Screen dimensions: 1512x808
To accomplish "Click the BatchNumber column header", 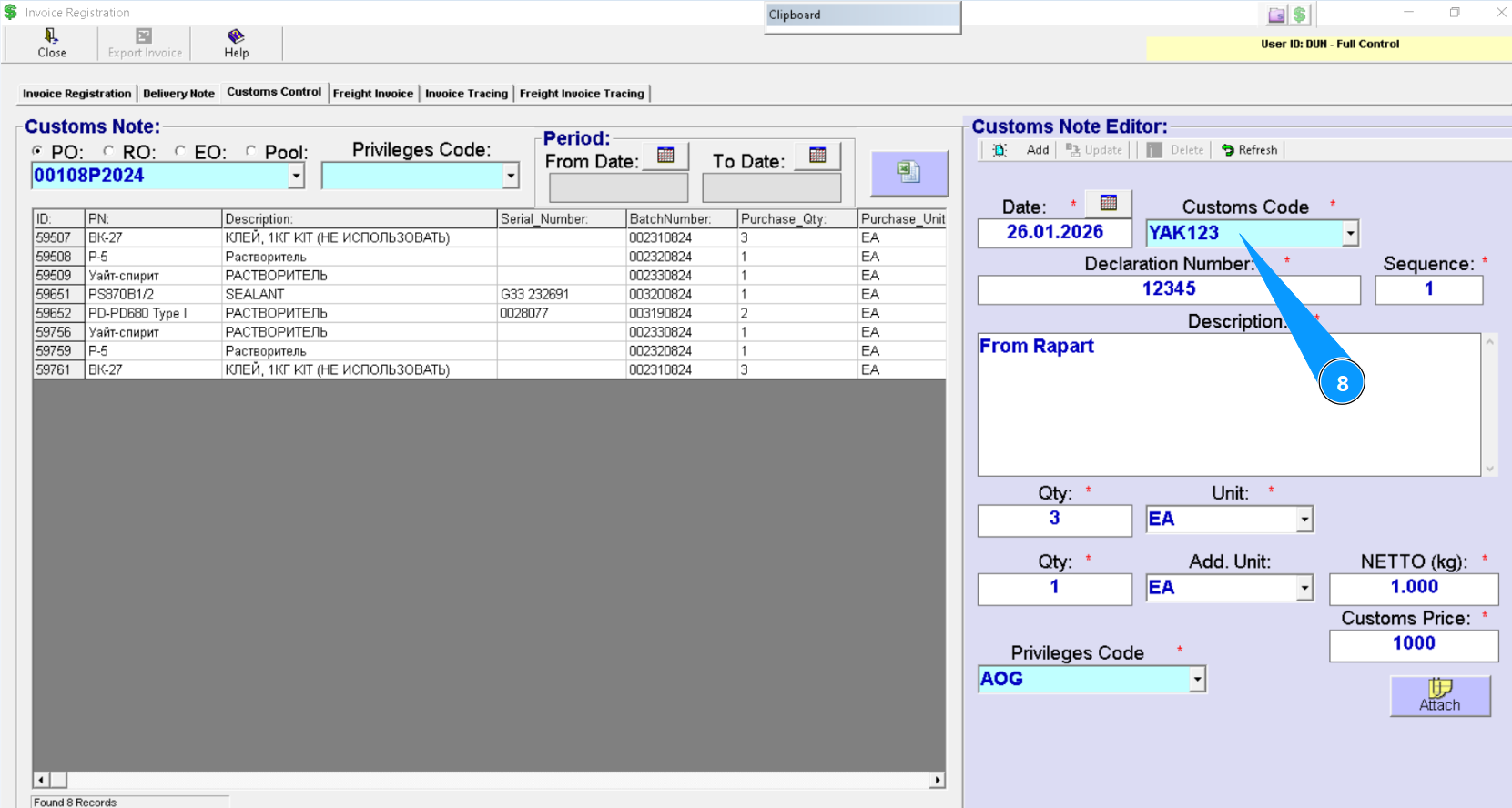I will 682,219.
